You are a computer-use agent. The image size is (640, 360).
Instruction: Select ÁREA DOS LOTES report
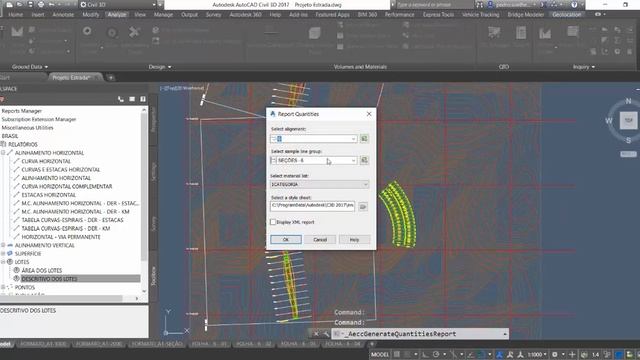(x=42, y=271)
